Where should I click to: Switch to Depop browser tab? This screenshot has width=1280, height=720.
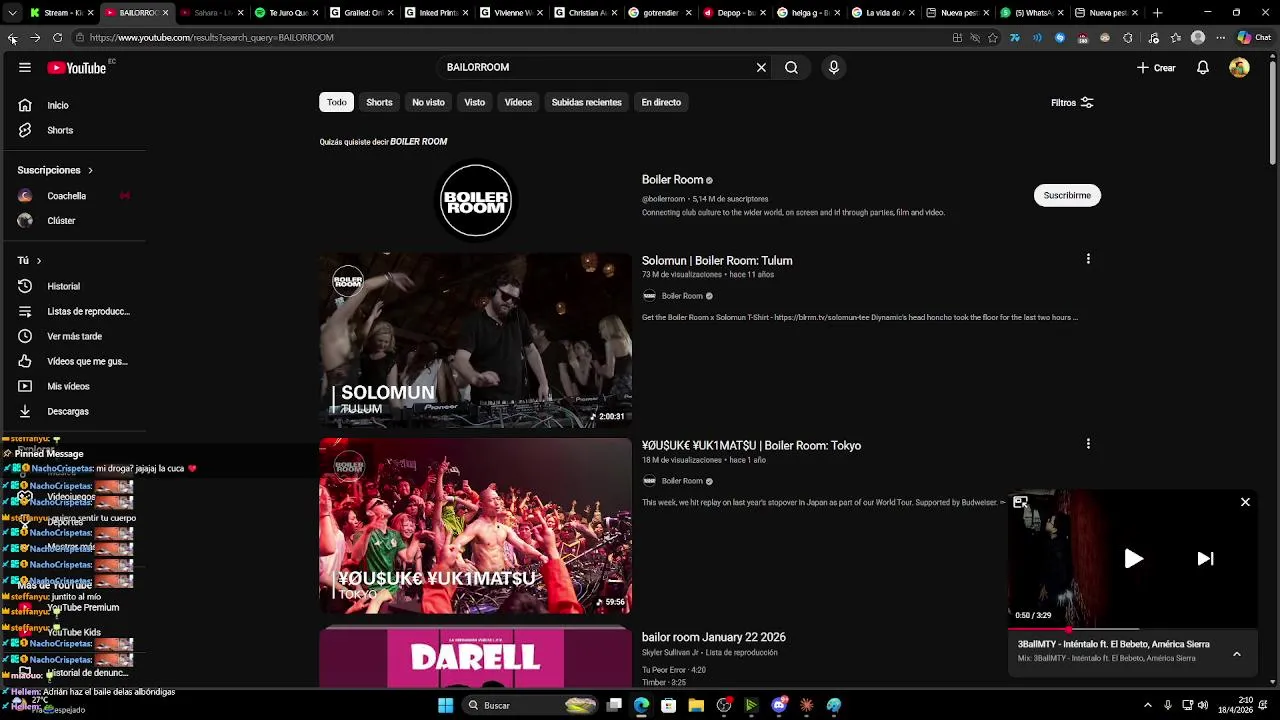click(x=735, y=13)
